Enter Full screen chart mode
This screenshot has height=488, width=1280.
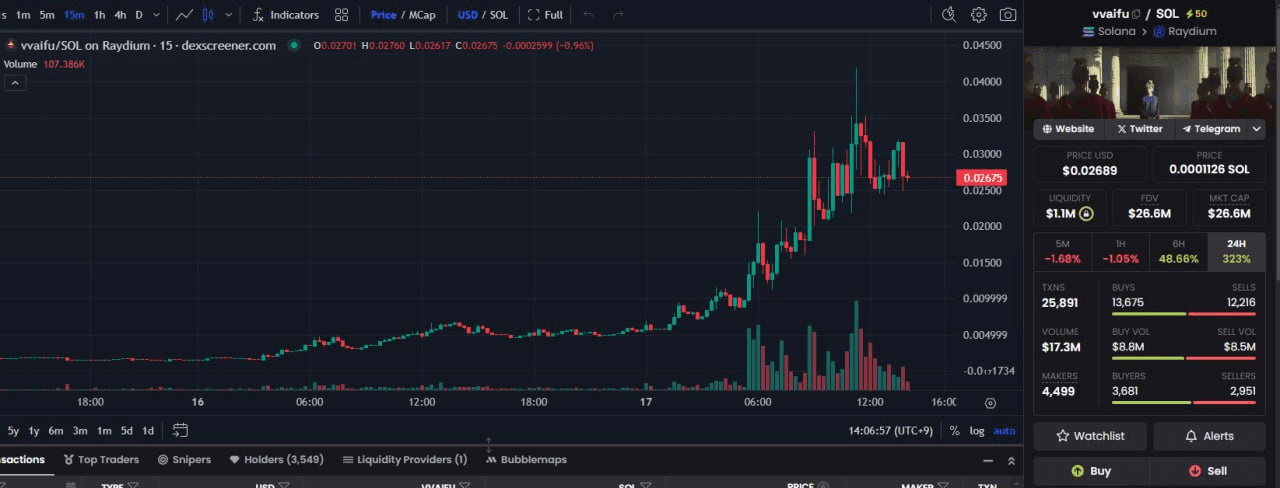pos(545,15)
